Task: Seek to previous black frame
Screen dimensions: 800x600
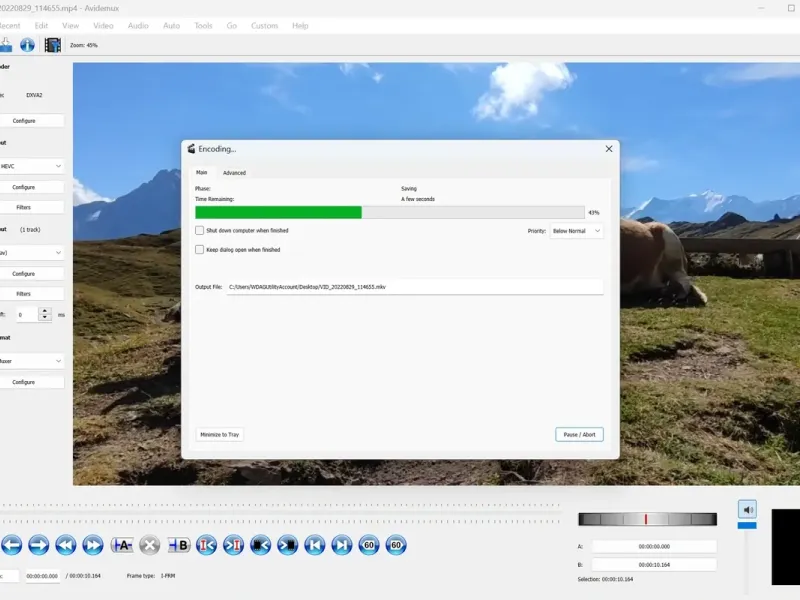Action: pyautogui.click(x=260, y=545)
